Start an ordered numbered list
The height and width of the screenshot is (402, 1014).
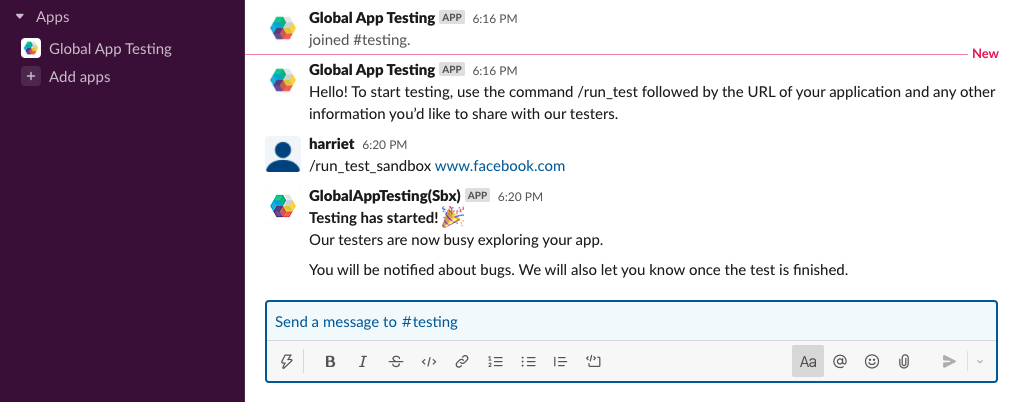click(495, 362)
